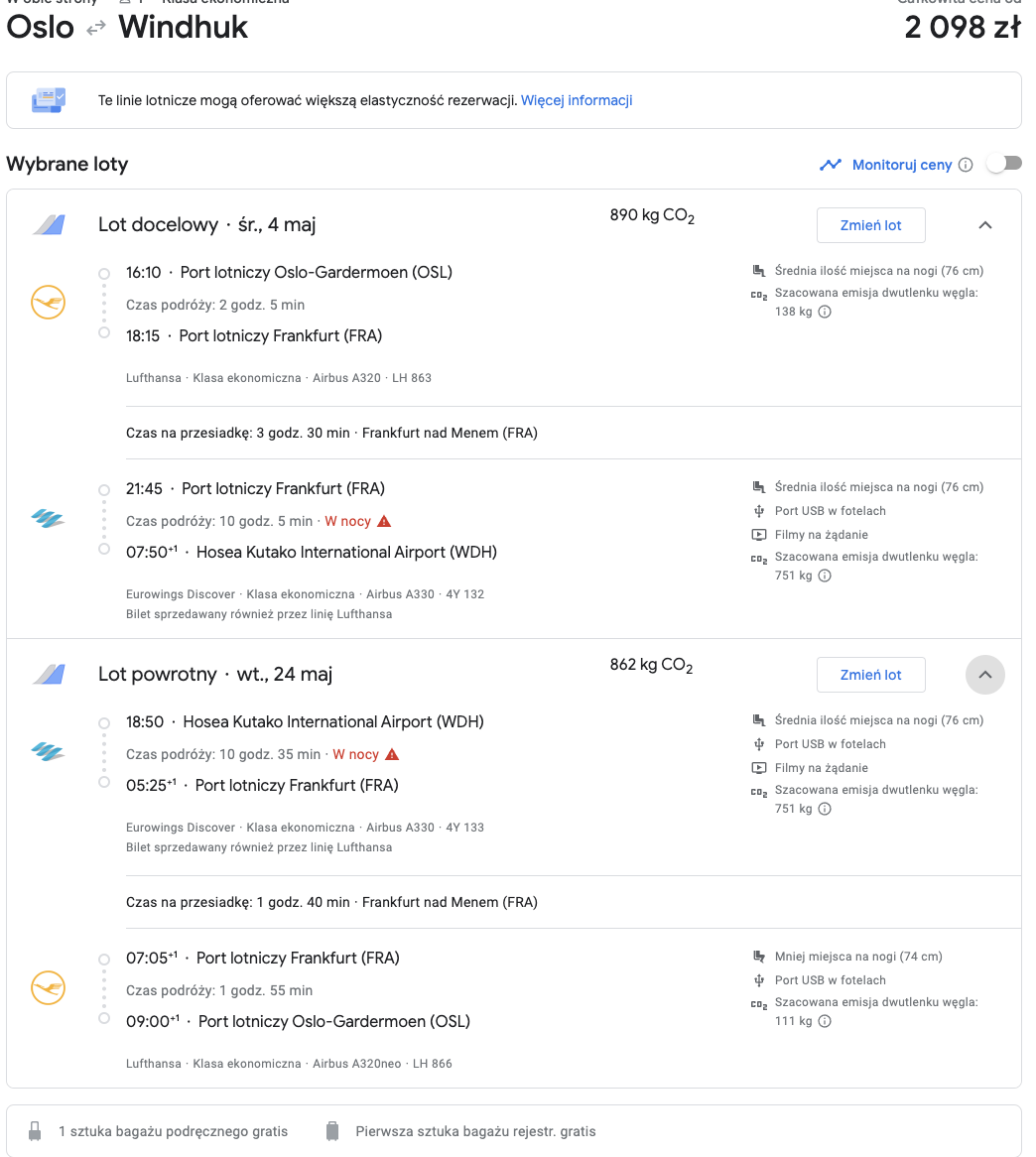Click info icon beside 111 kg emission

point(825,1021)
